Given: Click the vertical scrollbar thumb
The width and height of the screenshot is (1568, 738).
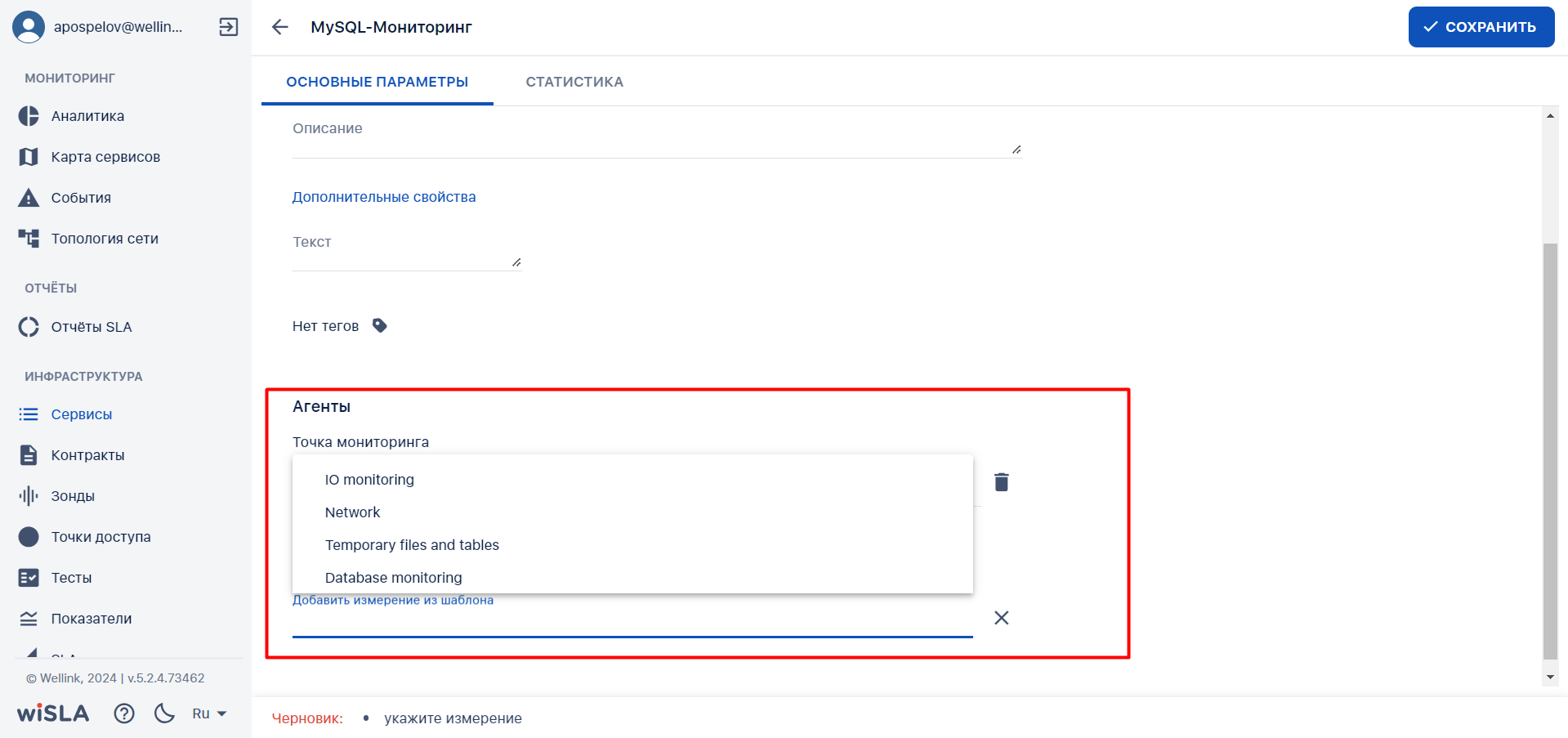Looking at the screenshot, I should point(1550,450).
